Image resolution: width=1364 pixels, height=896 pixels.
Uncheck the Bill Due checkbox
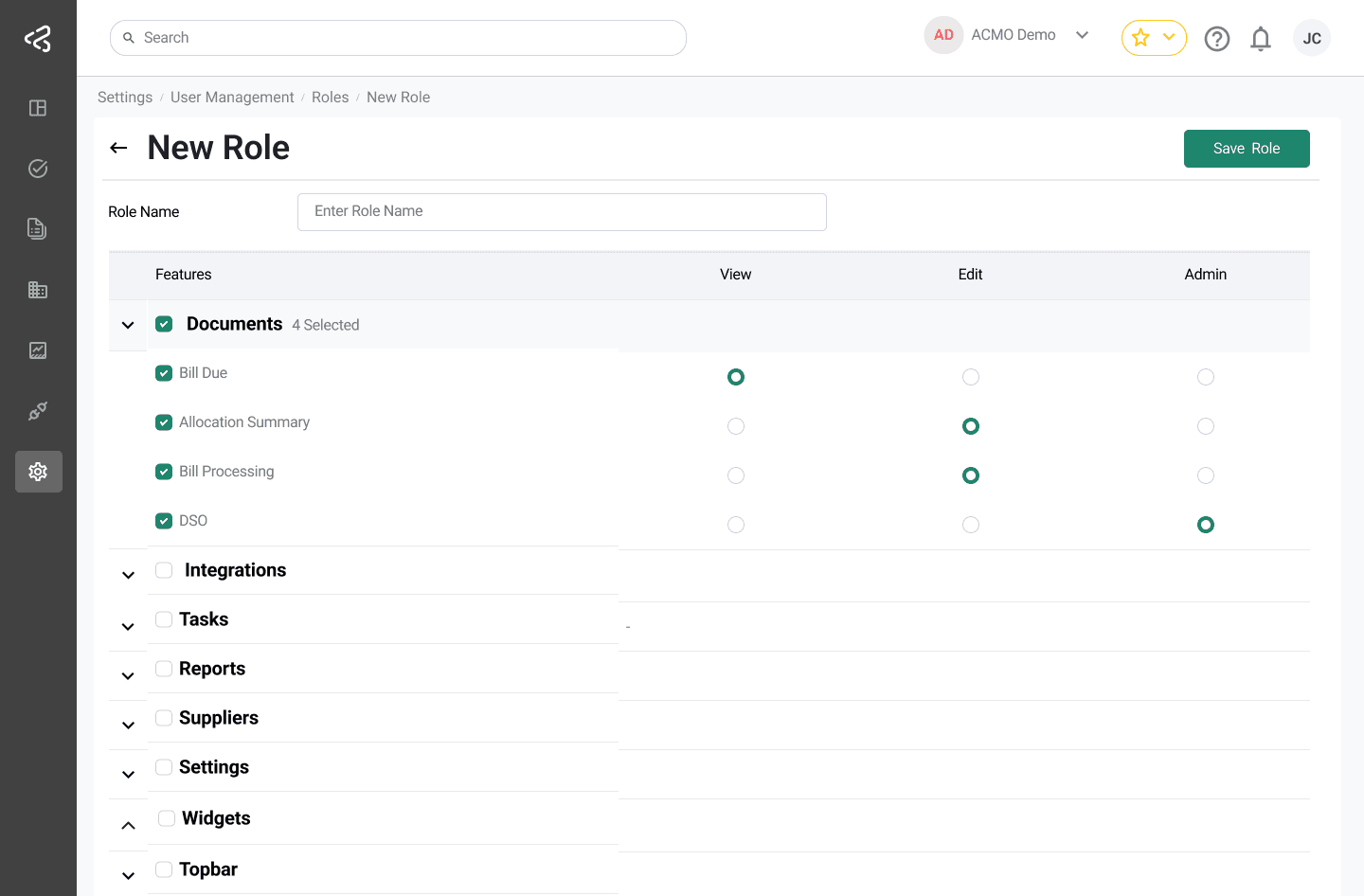164,373
